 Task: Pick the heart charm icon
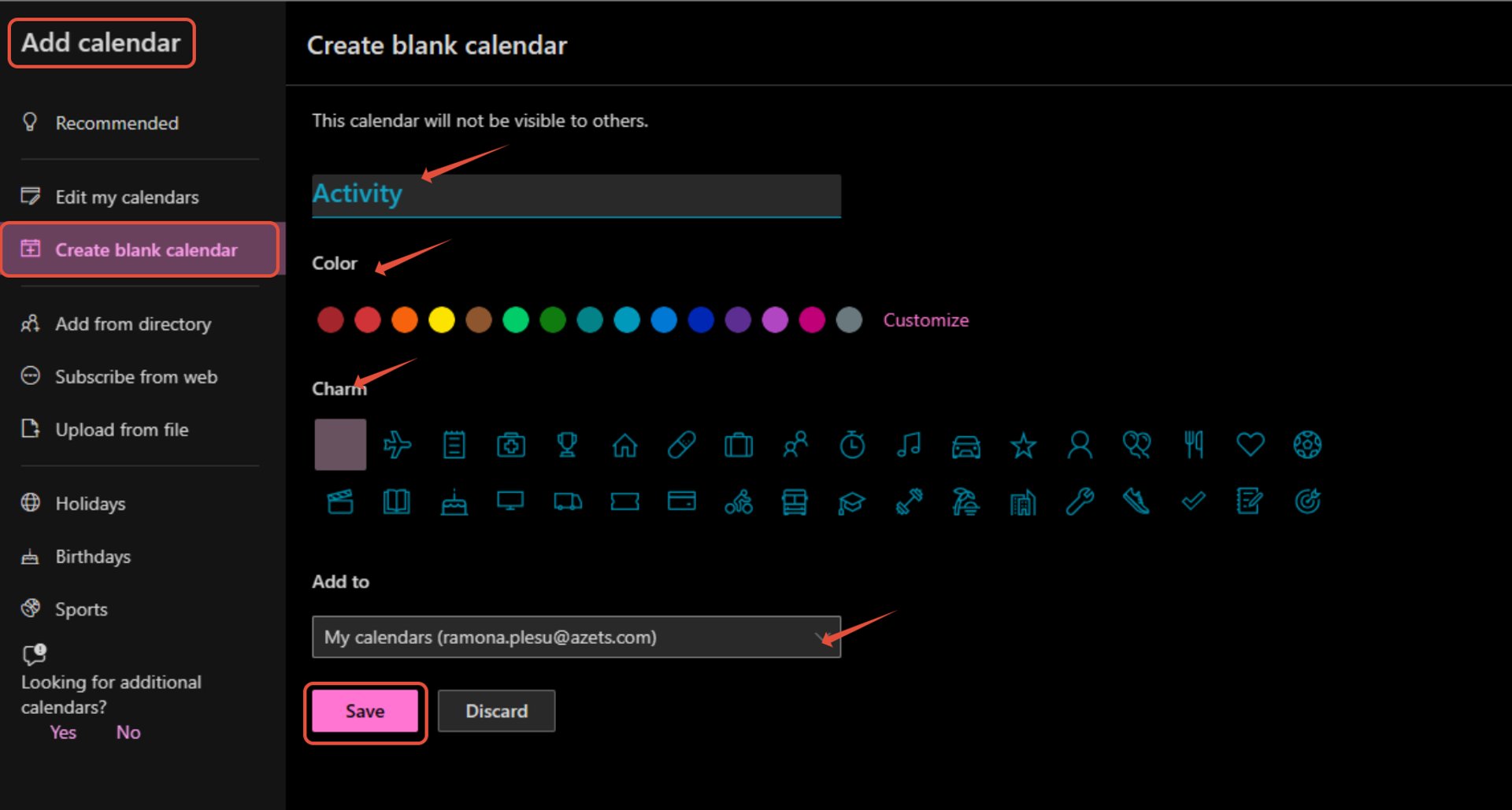coord(1250,444)
